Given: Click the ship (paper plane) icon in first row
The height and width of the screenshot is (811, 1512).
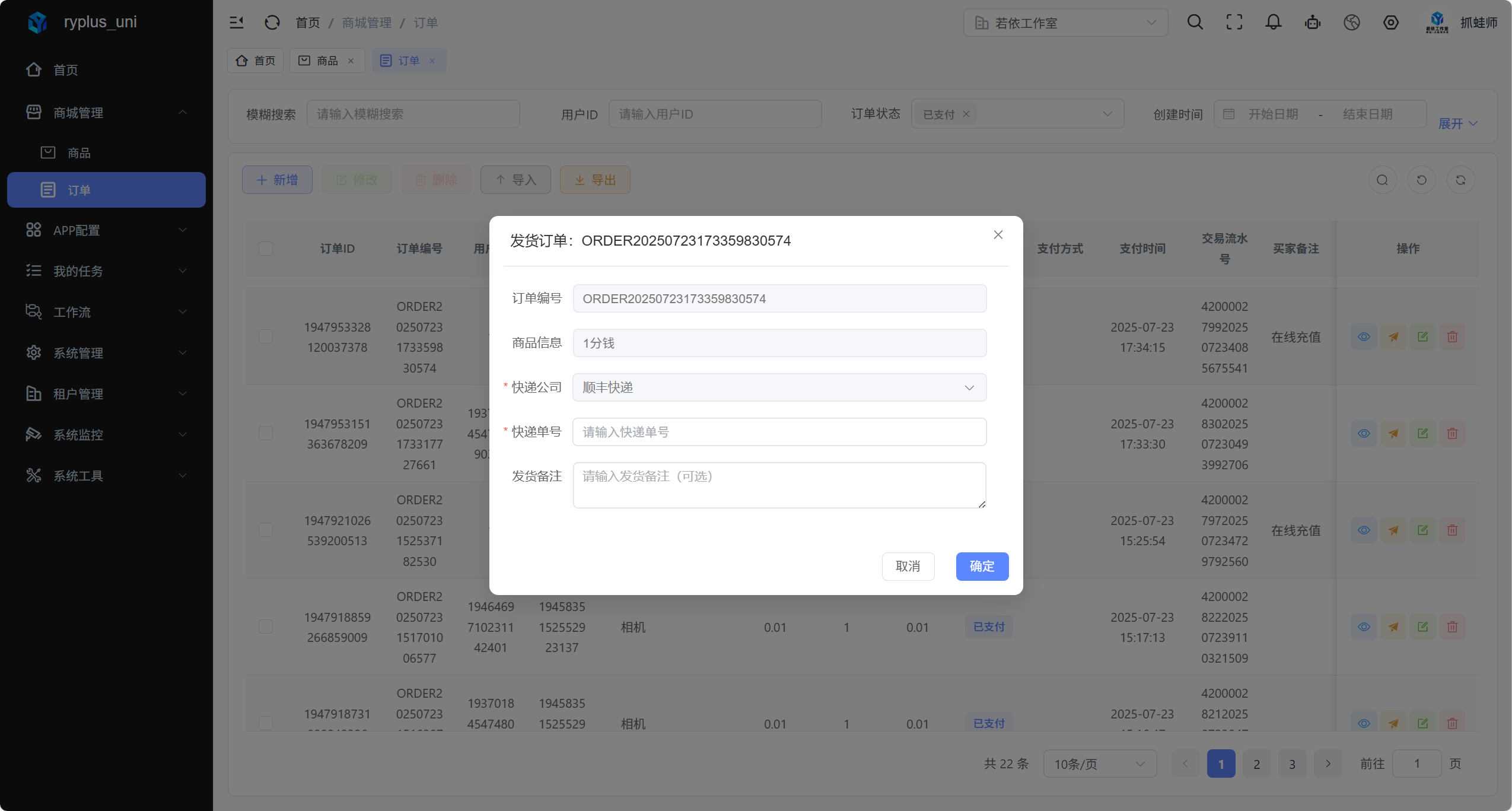Looking at the screenshot, I should point(1393,337).
